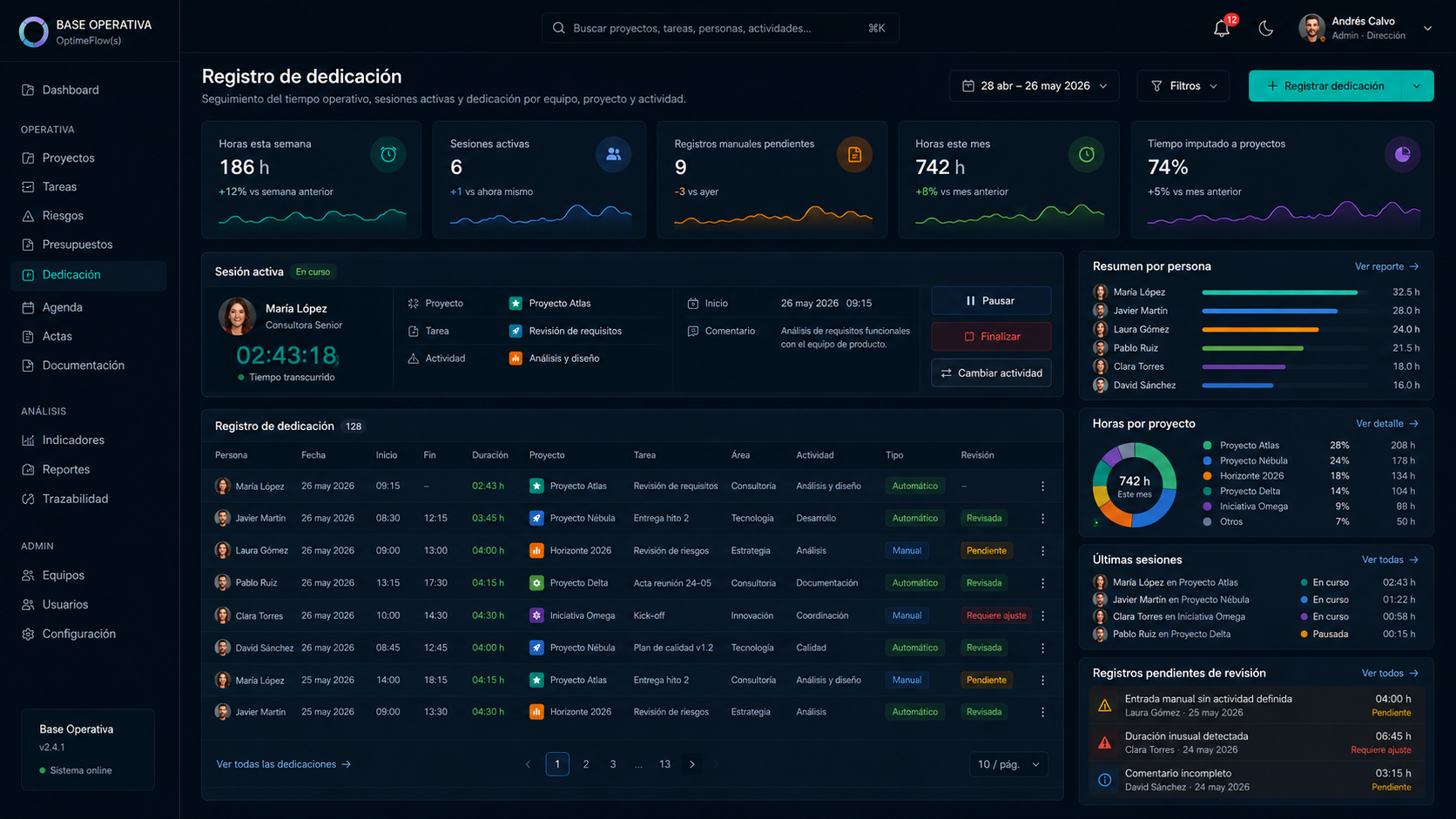1456x819 pixels.
Task: Open Ver detalle link in Horas por proyecto
Action: click(x=1386, y=424)
